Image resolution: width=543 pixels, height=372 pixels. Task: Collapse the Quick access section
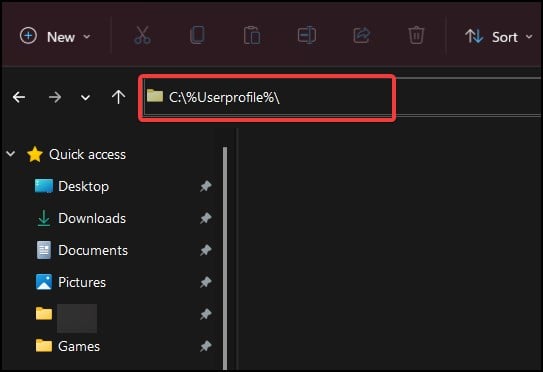click(x=11, y=153)
